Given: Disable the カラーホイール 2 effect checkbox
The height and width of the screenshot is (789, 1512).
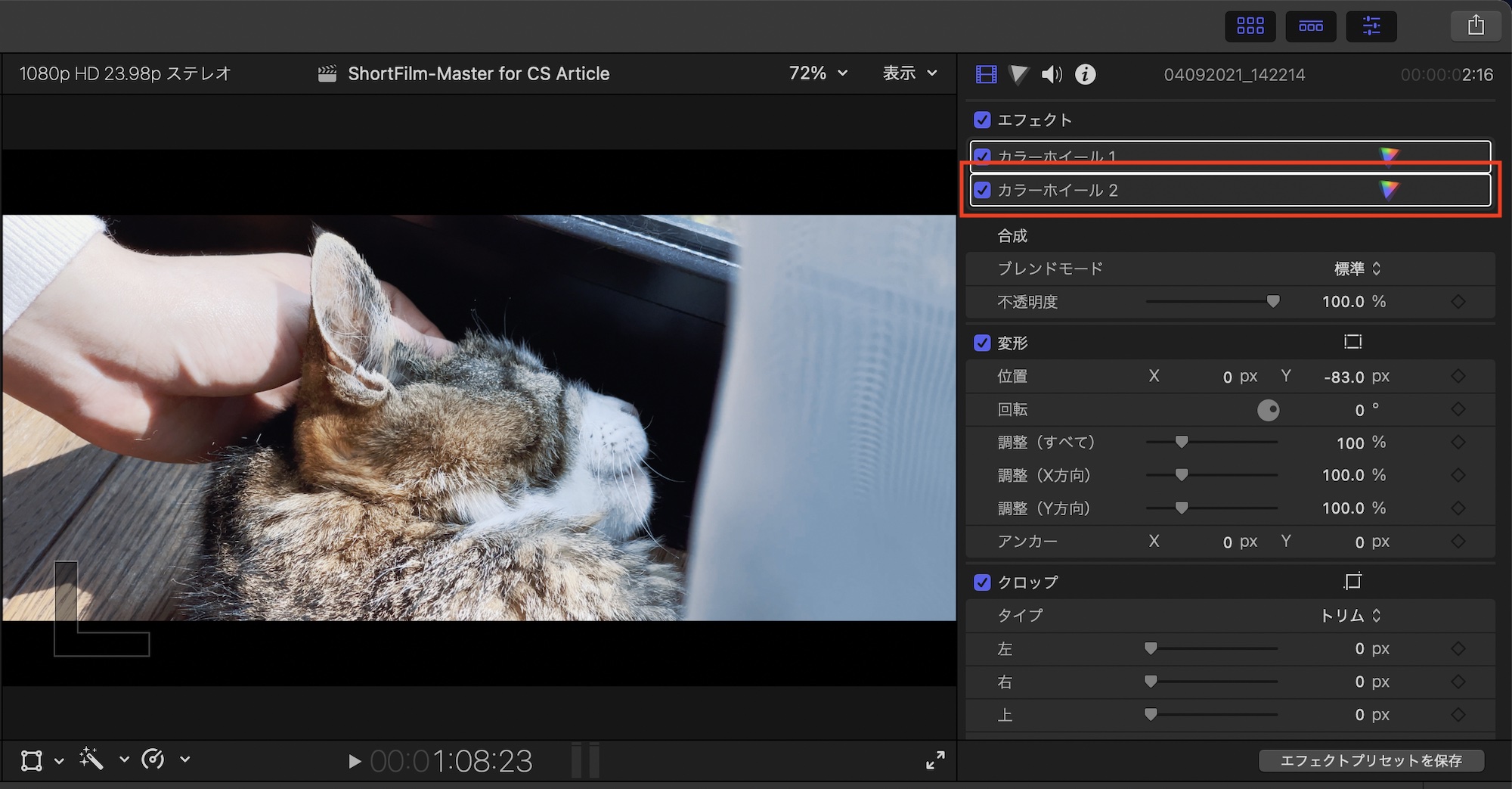Looking at the screenshot, I should click(982, 190).
